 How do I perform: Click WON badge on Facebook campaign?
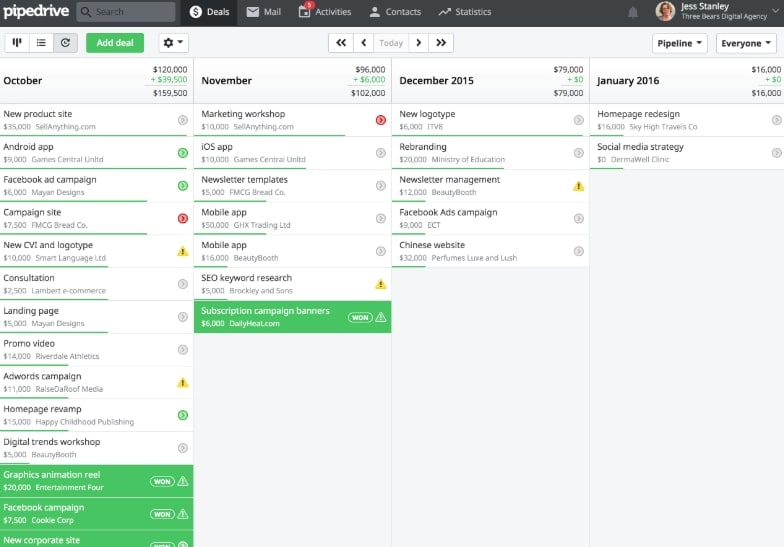162,514
